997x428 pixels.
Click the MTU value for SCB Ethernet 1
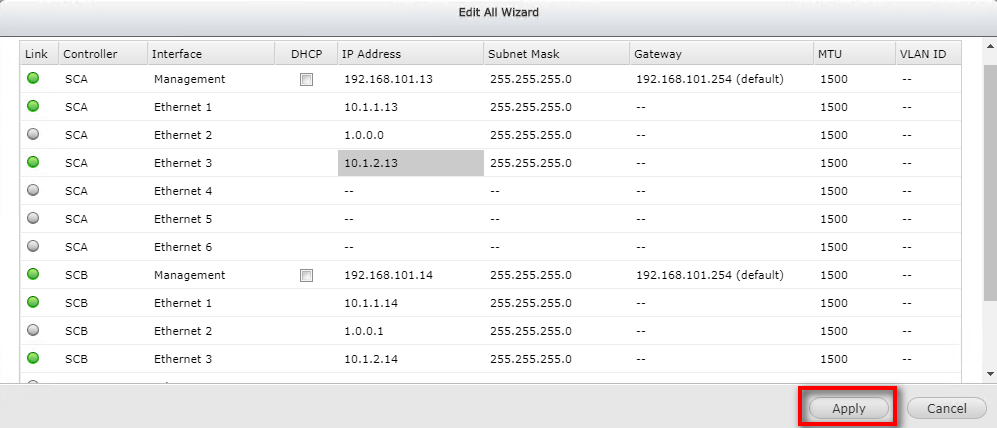[x=834, y=303]
